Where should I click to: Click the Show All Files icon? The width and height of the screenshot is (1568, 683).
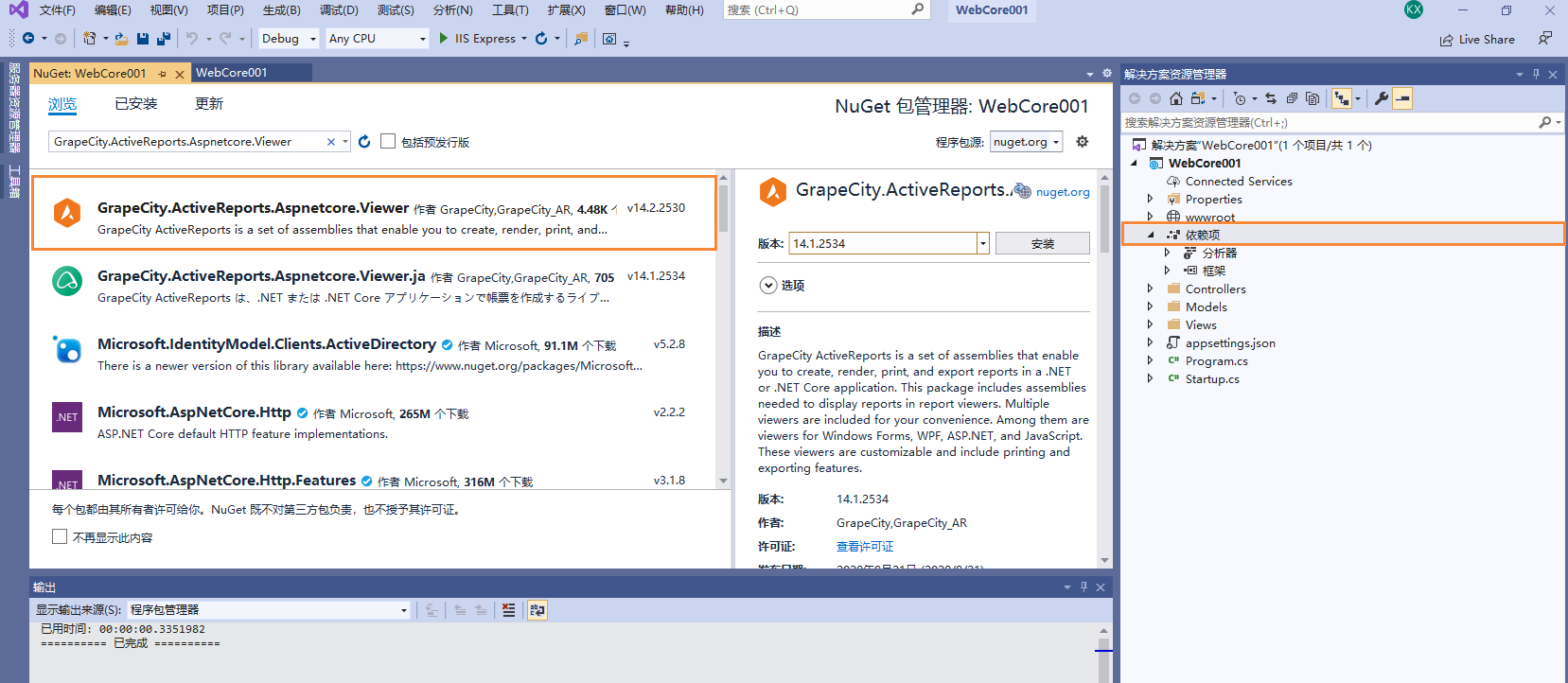coord(1313,98)
